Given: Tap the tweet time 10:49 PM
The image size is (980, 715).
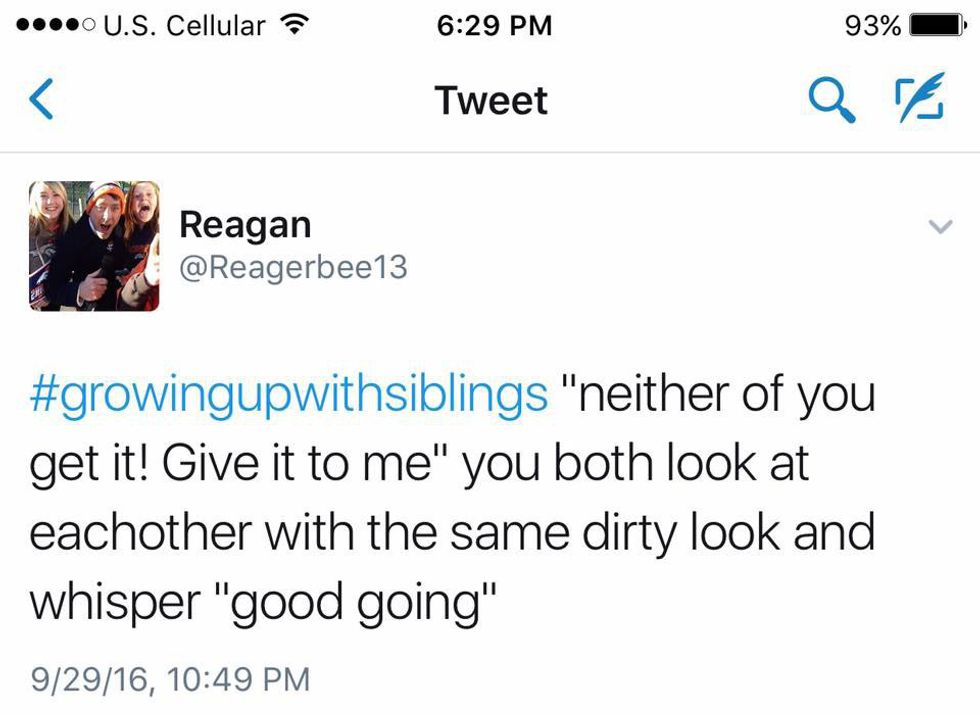Looking at the screenshot, I should [241, 680].
